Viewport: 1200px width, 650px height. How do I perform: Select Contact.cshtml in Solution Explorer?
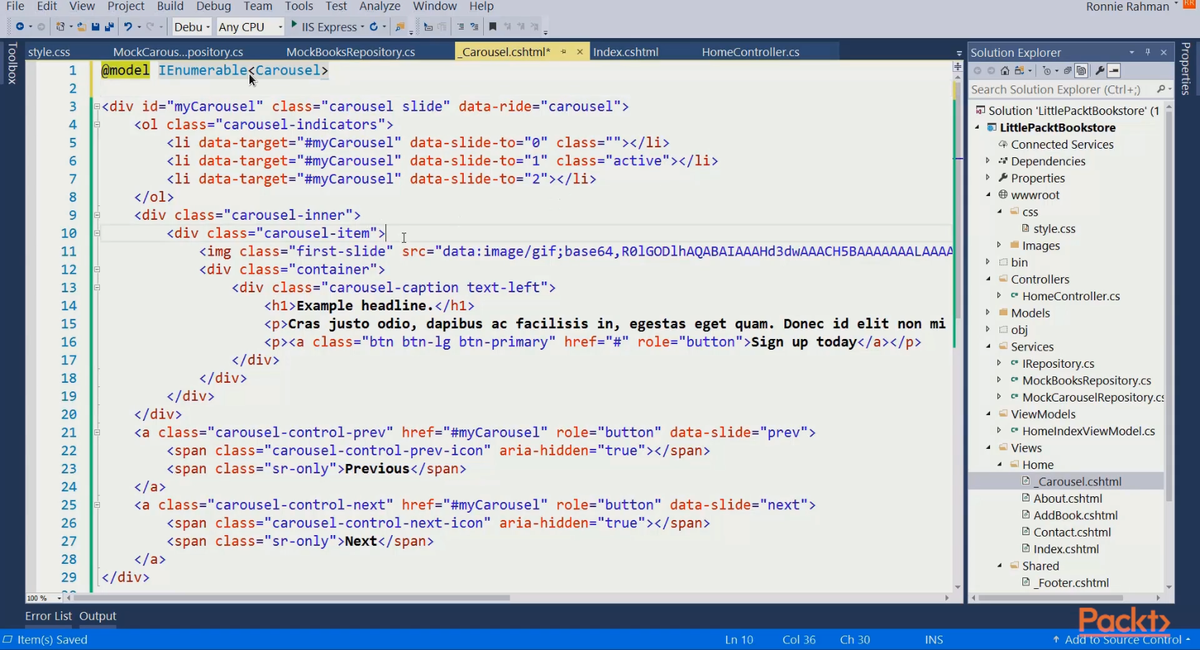coord(1073,532)
